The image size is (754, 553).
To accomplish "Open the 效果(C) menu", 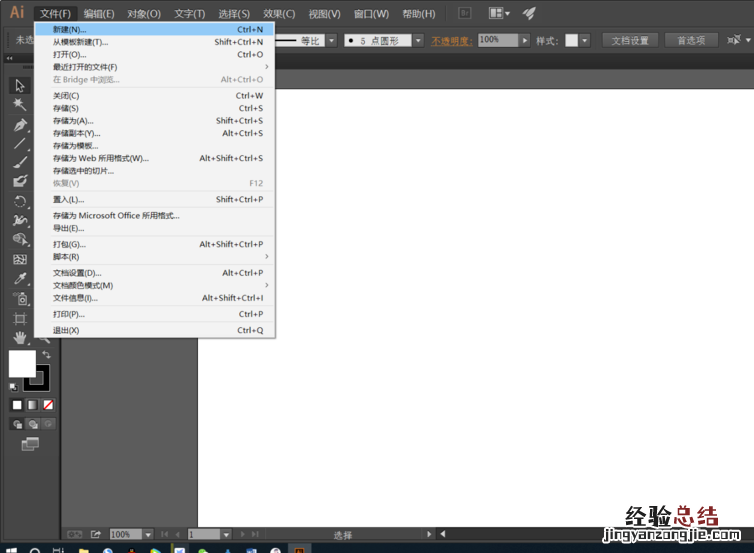I will [x=279, y=14].
